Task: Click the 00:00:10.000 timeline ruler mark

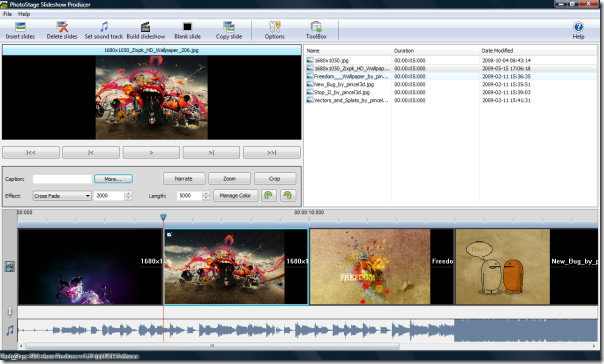Action: click(x=309, y=212)
